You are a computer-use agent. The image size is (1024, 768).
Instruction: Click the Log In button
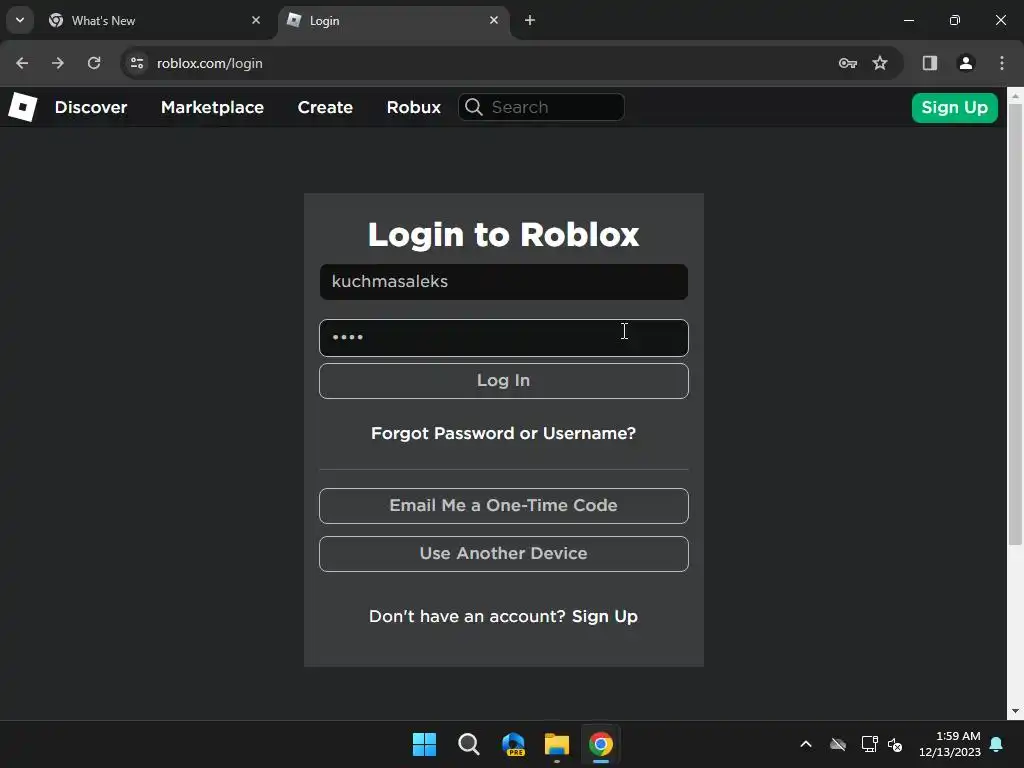point(504,381)
